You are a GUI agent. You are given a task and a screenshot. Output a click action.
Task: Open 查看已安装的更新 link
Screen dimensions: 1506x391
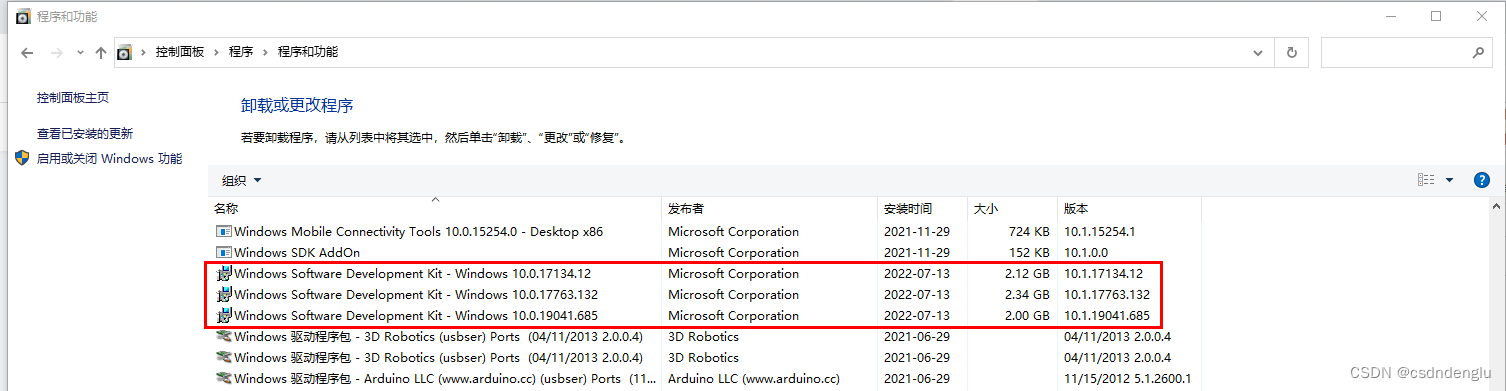[85, 133]
